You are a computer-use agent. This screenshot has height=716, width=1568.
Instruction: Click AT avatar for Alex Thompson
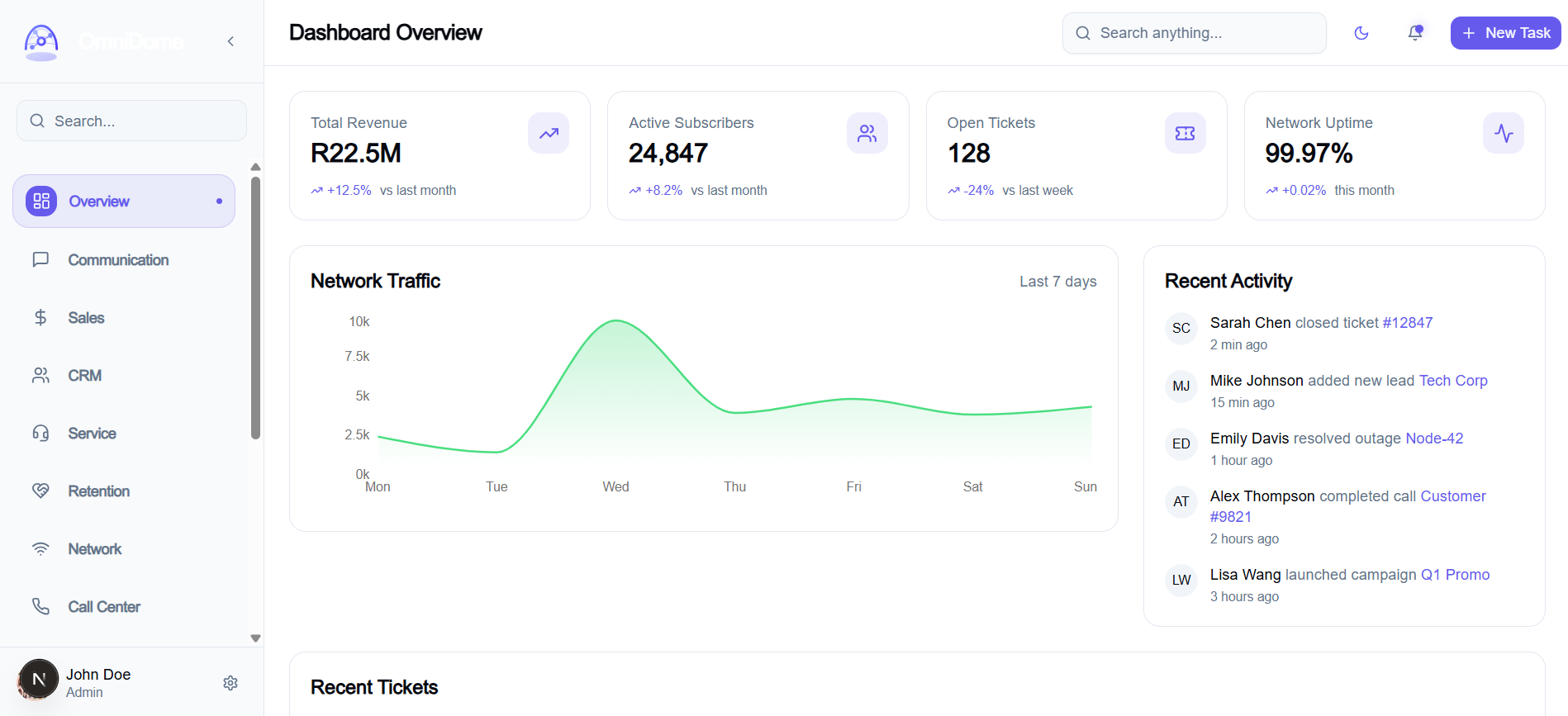pyautogui.click(x=1181, y=501)
